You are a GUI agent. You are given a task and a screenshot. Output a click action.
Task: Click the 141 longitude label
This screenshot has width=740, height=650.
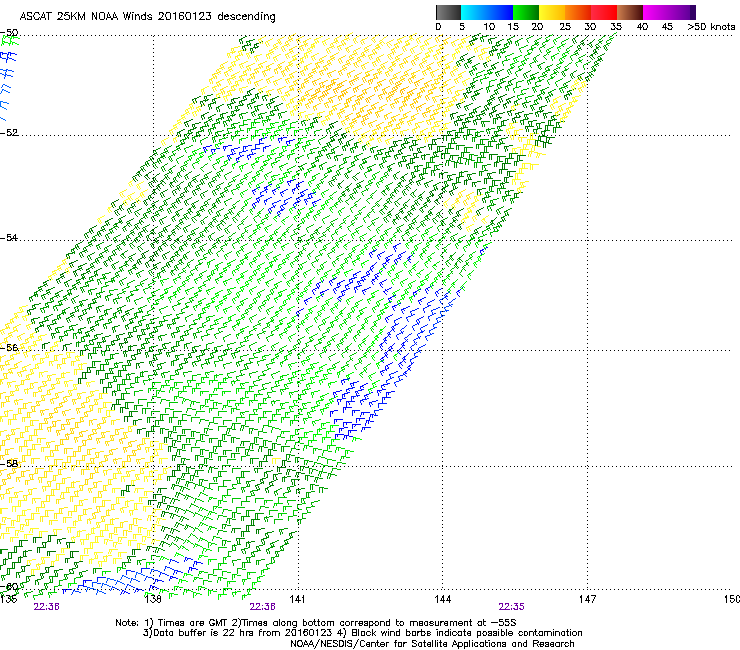pos(297,599)
